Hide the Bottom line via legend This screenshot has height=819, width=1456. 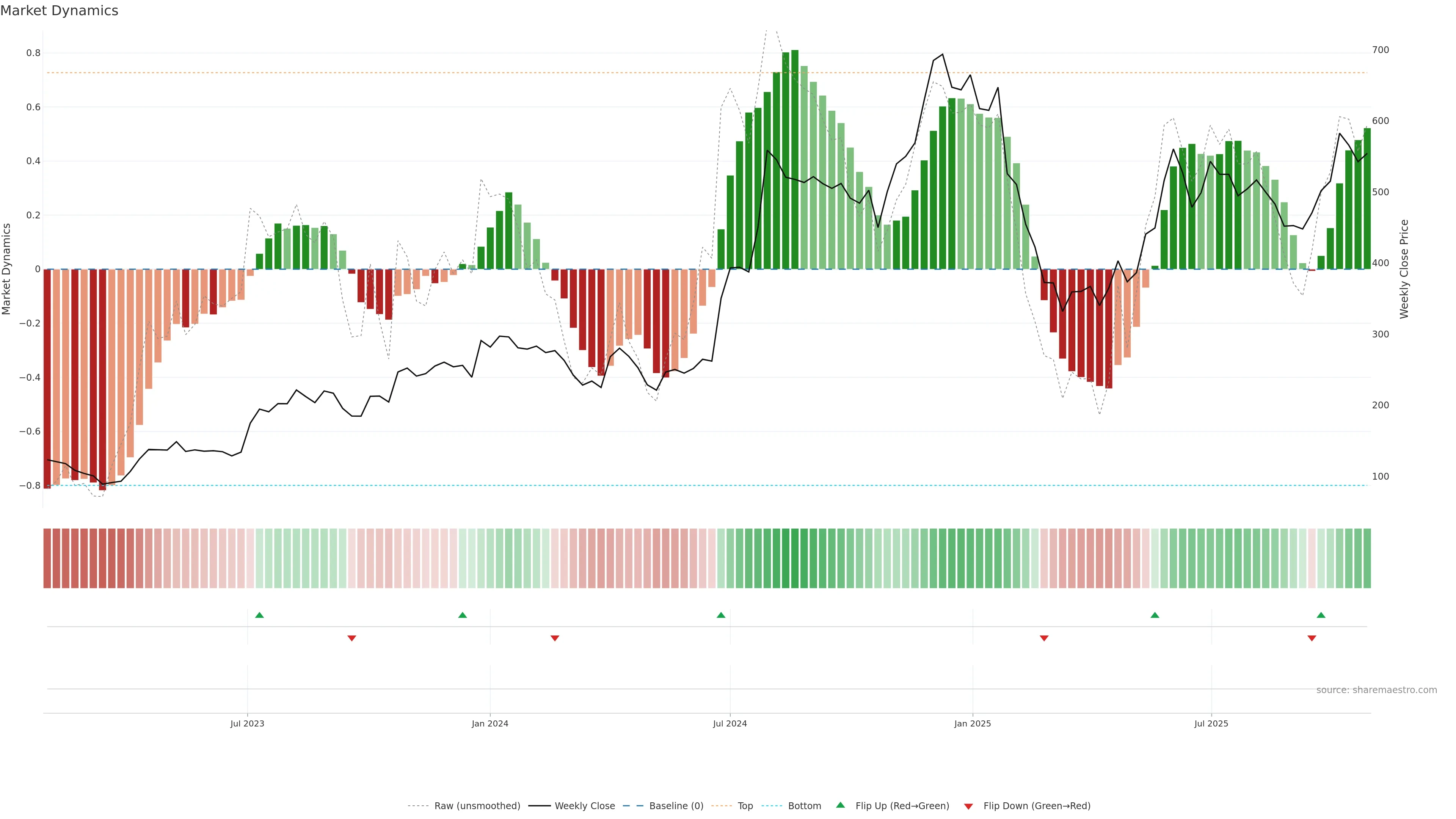point(804,806)
